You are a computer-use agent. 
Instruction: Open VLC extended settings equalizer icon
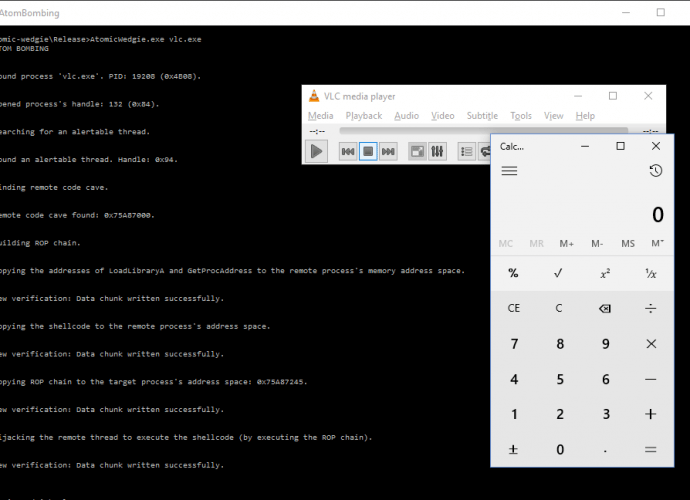(437, 152)
